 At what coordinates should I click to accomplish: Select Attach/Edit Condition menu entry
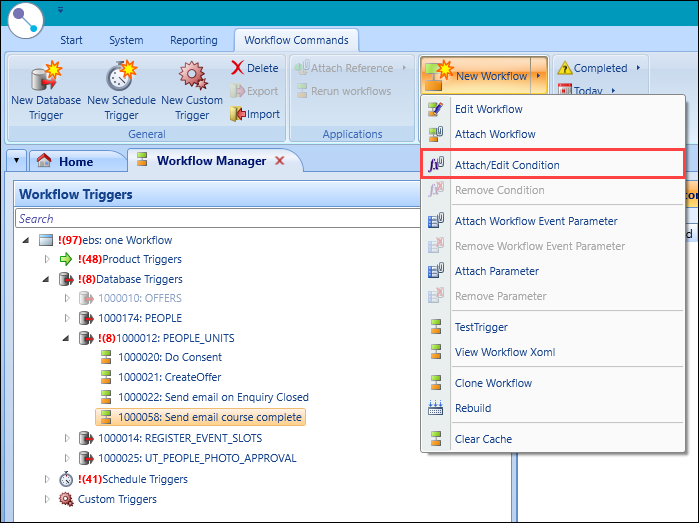coord(507,165)
